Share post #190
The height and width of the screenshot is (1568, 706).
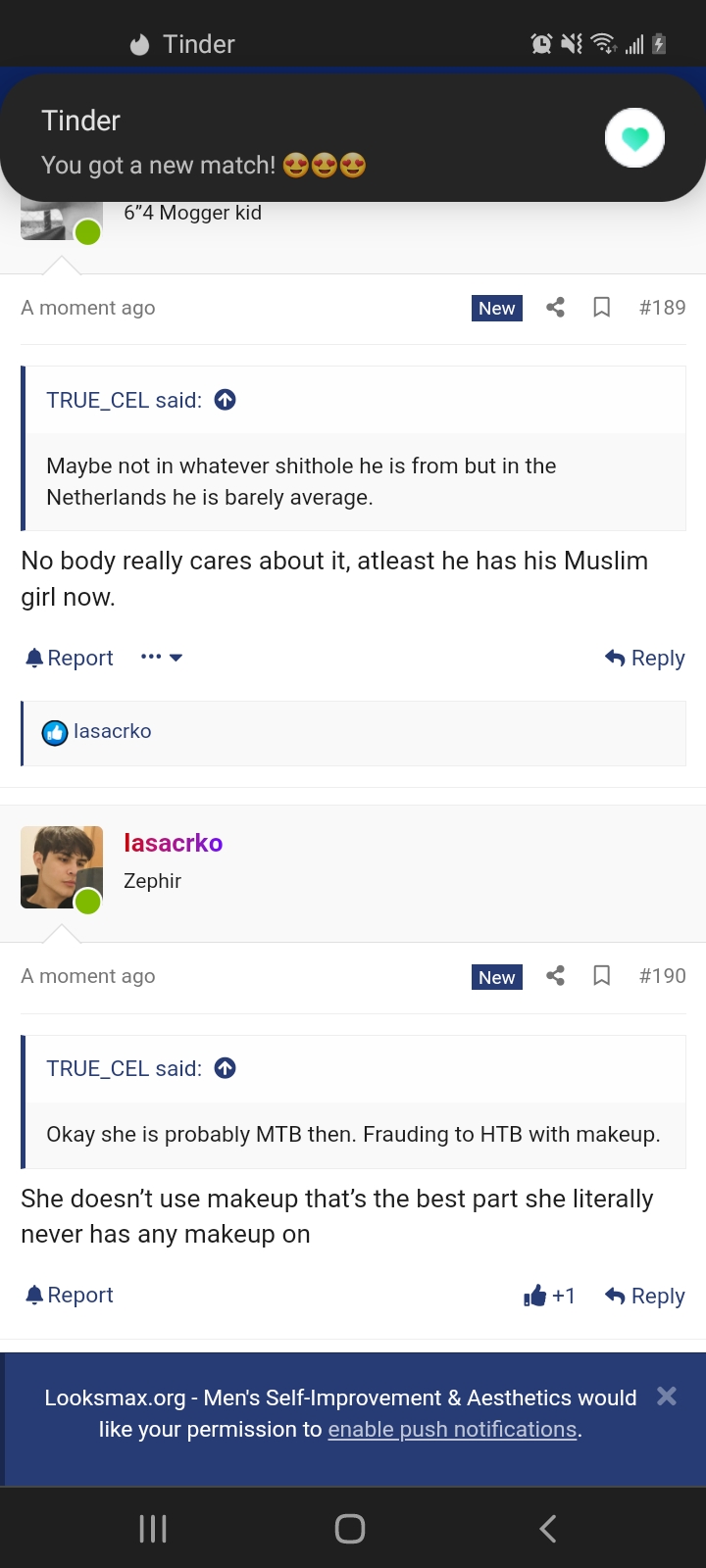pyautogui.click(x=555, y=976)
